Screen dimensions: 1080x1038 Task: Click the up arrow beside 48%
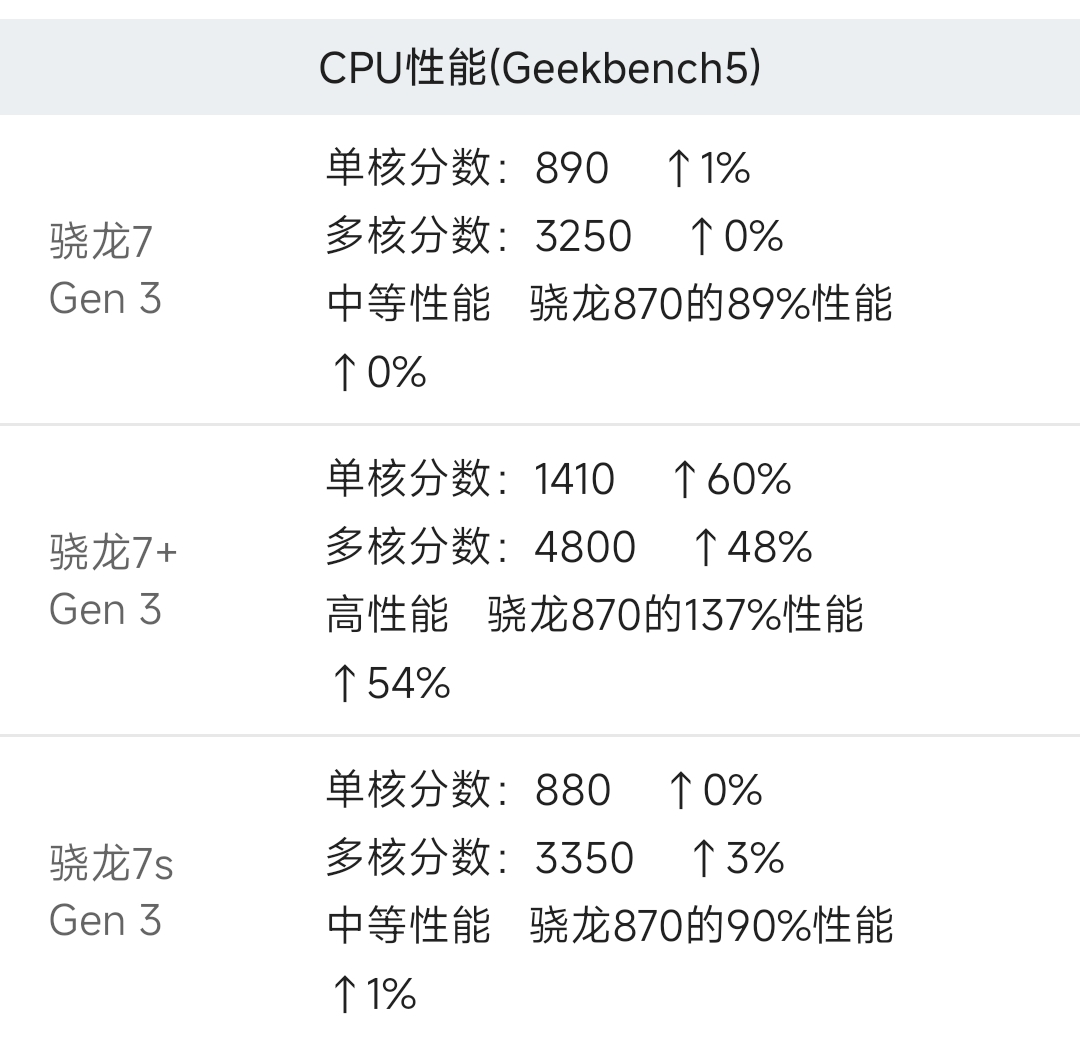(x=706, y=547)
